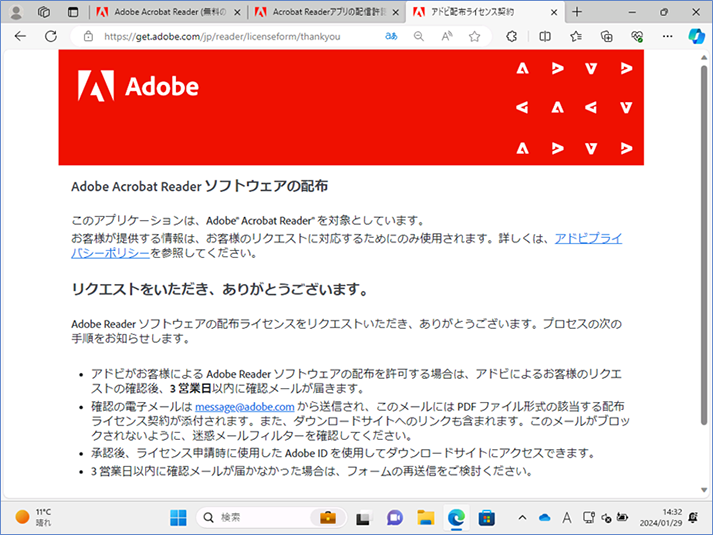
Task: Open the Teams chat taskbar icon
Action: coord(394,518)
